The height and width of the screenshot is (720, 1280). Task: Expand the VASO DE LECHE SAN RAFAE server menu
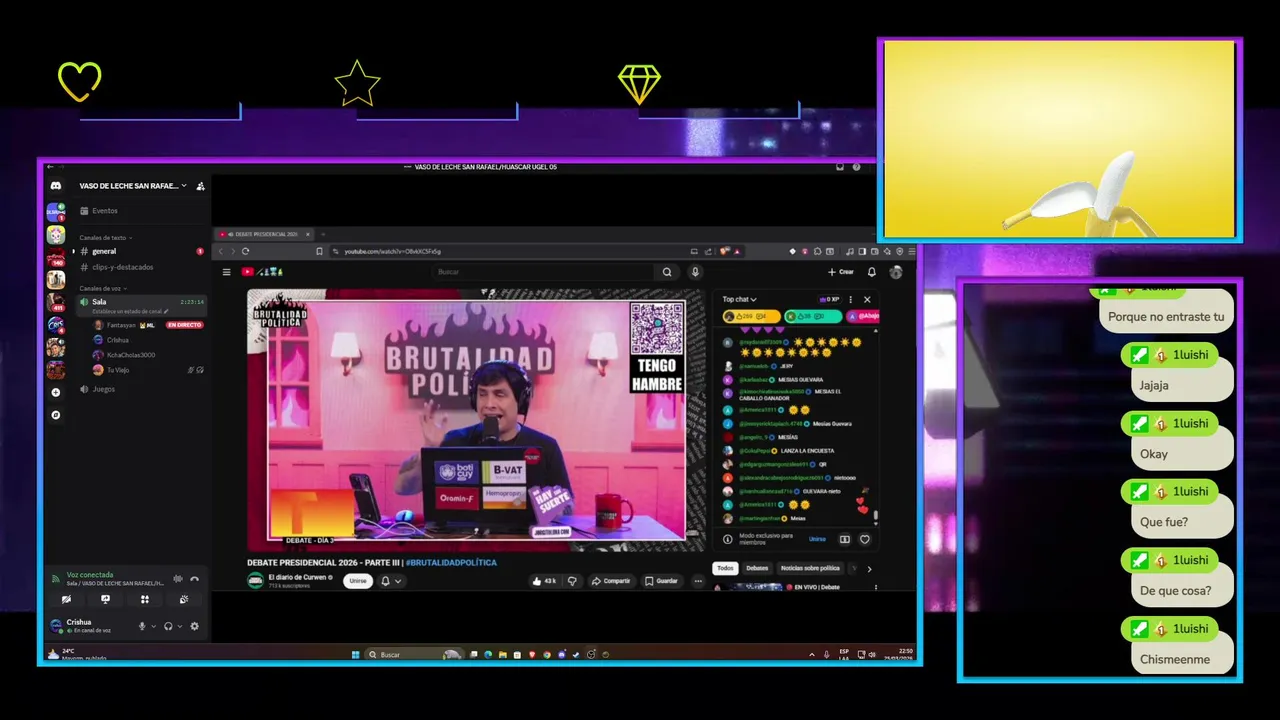[x=132, y=186]
